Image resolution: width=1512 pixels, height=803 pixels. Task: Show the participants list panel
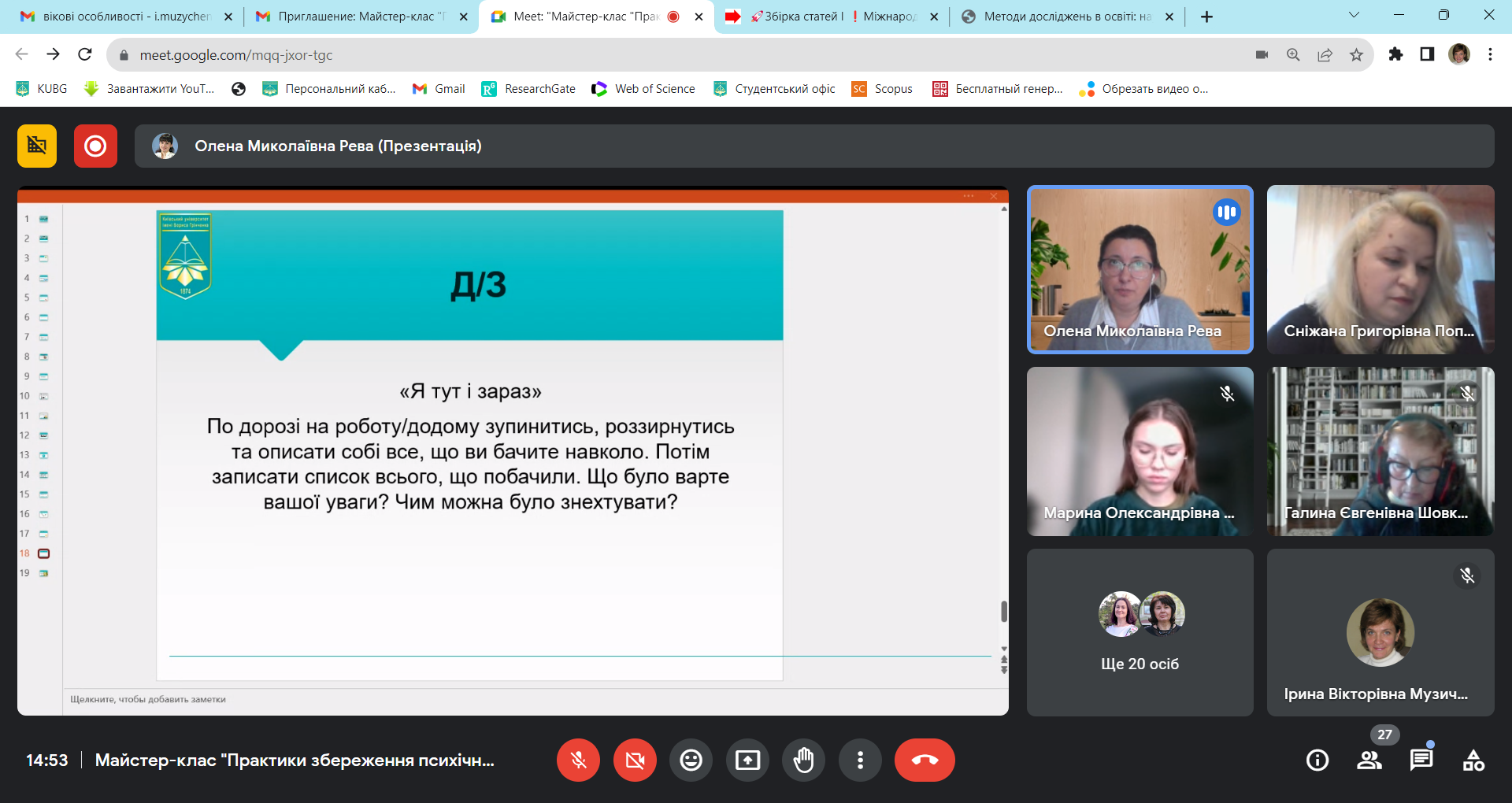[x=1369, y=760]
